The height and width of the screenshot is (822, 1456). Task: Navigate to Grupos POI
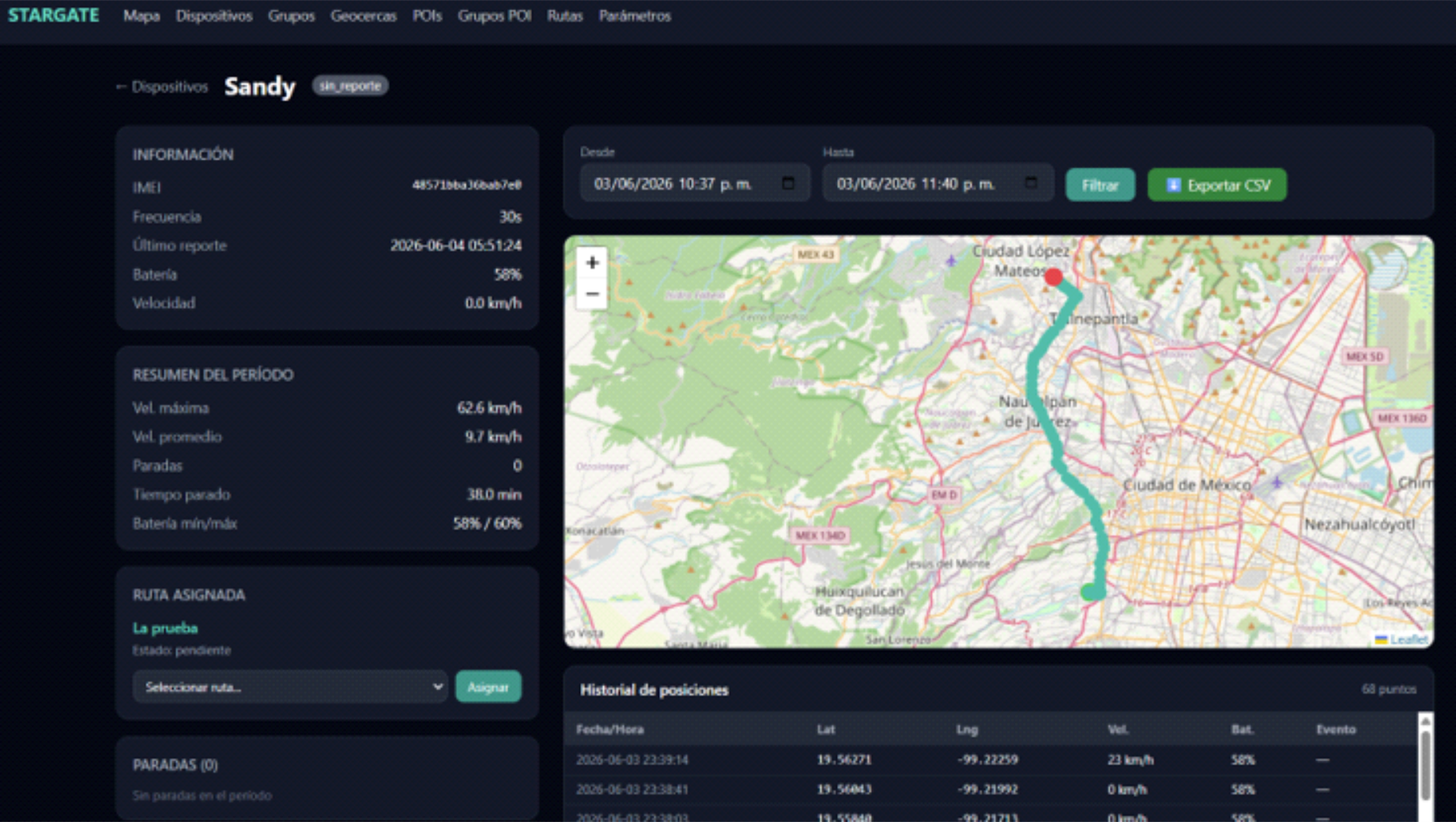coord(494,16)
